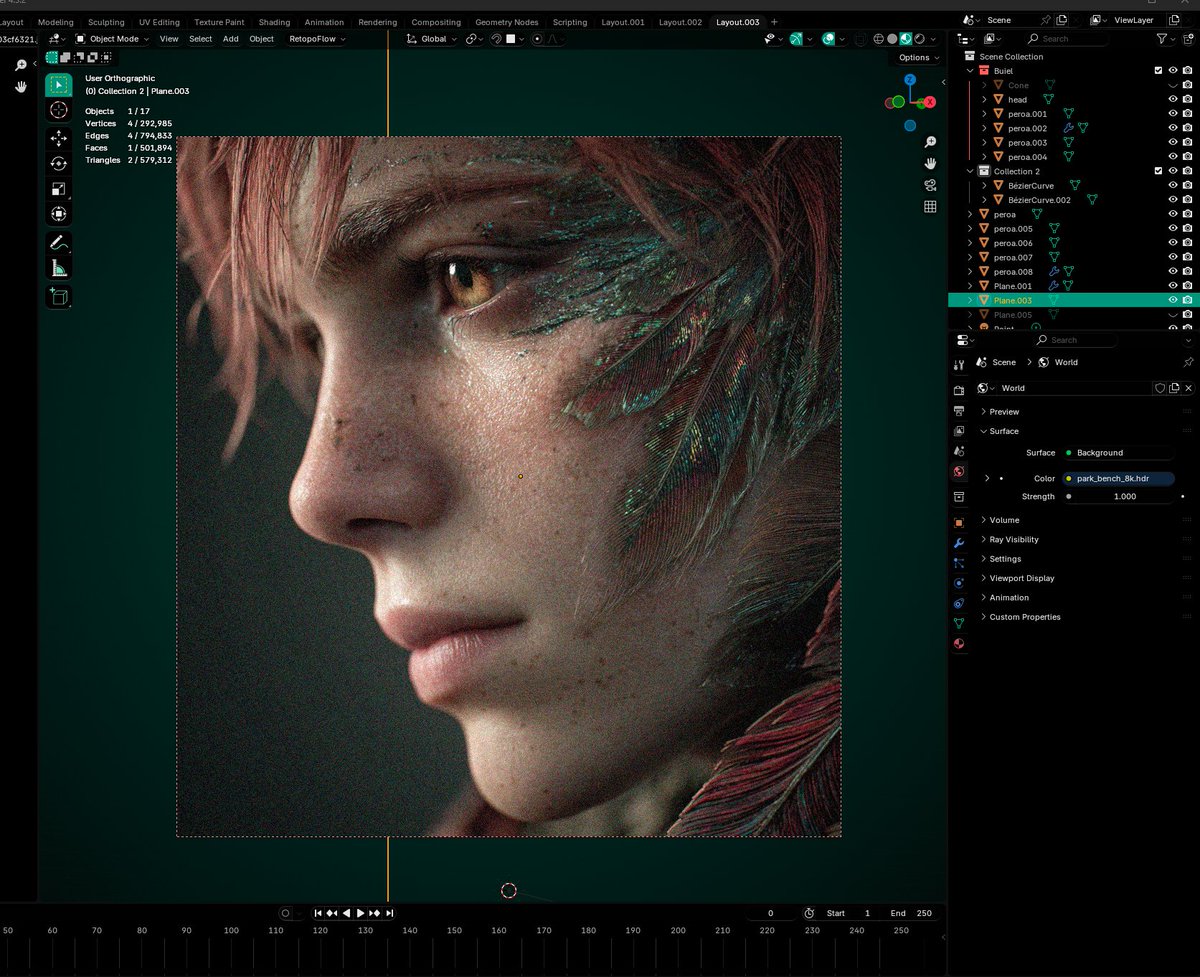Open the Object Mode dropdown
This screenshot has width=1200, height=977.
(112, 39)
